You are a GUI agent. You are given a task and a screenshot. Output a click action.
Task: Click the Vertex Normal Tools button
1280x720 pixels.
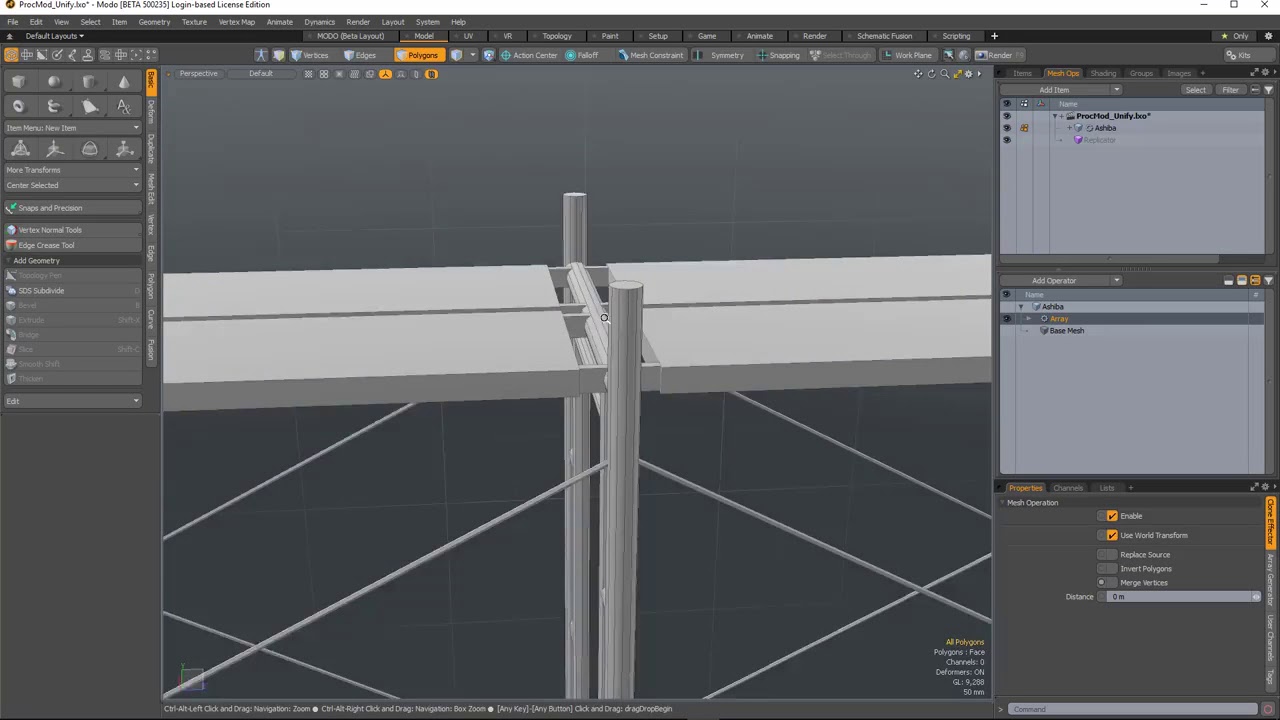(72, 230)
